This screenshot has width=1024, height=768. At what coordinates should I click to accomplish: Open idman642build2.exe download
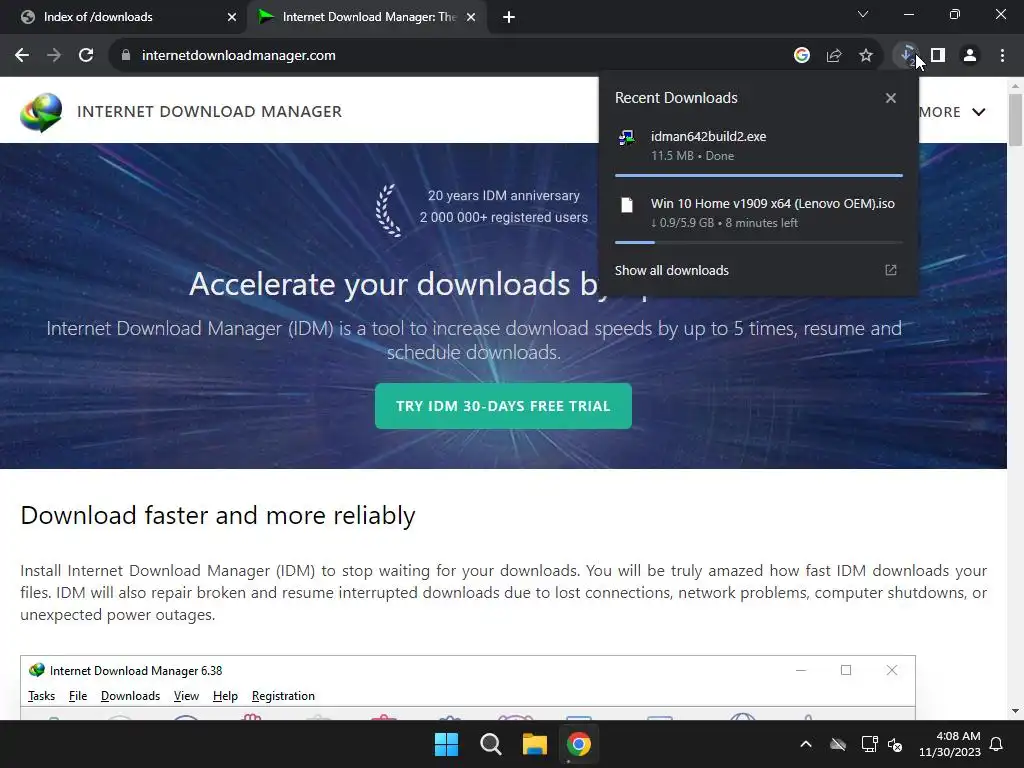pyautogui.click(x=758, y=146)
